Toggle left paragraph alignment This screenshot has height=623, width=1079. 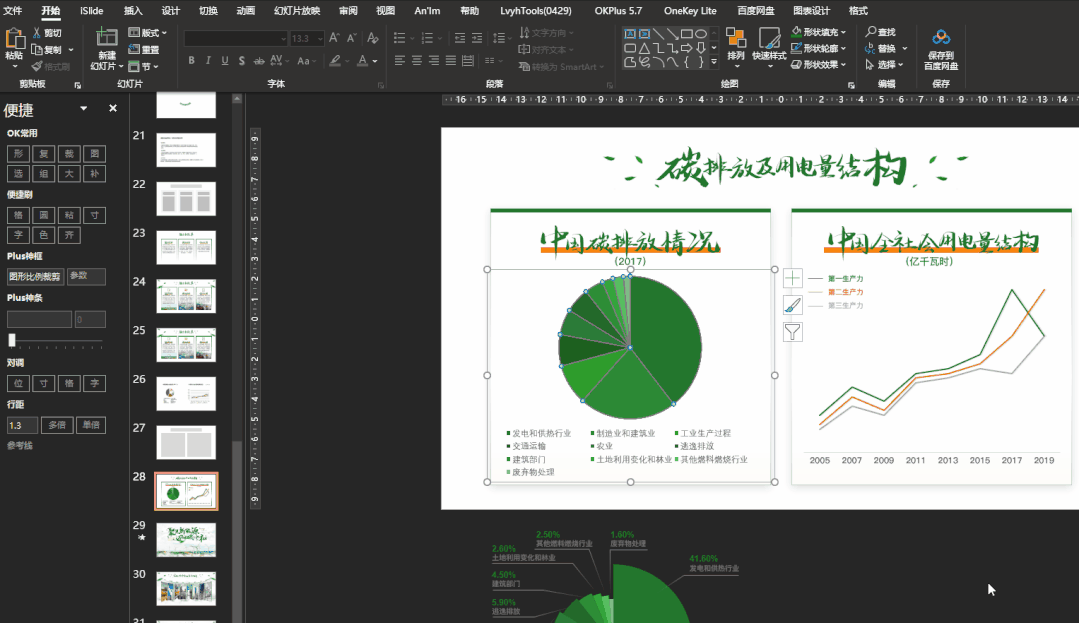(399, 61)
